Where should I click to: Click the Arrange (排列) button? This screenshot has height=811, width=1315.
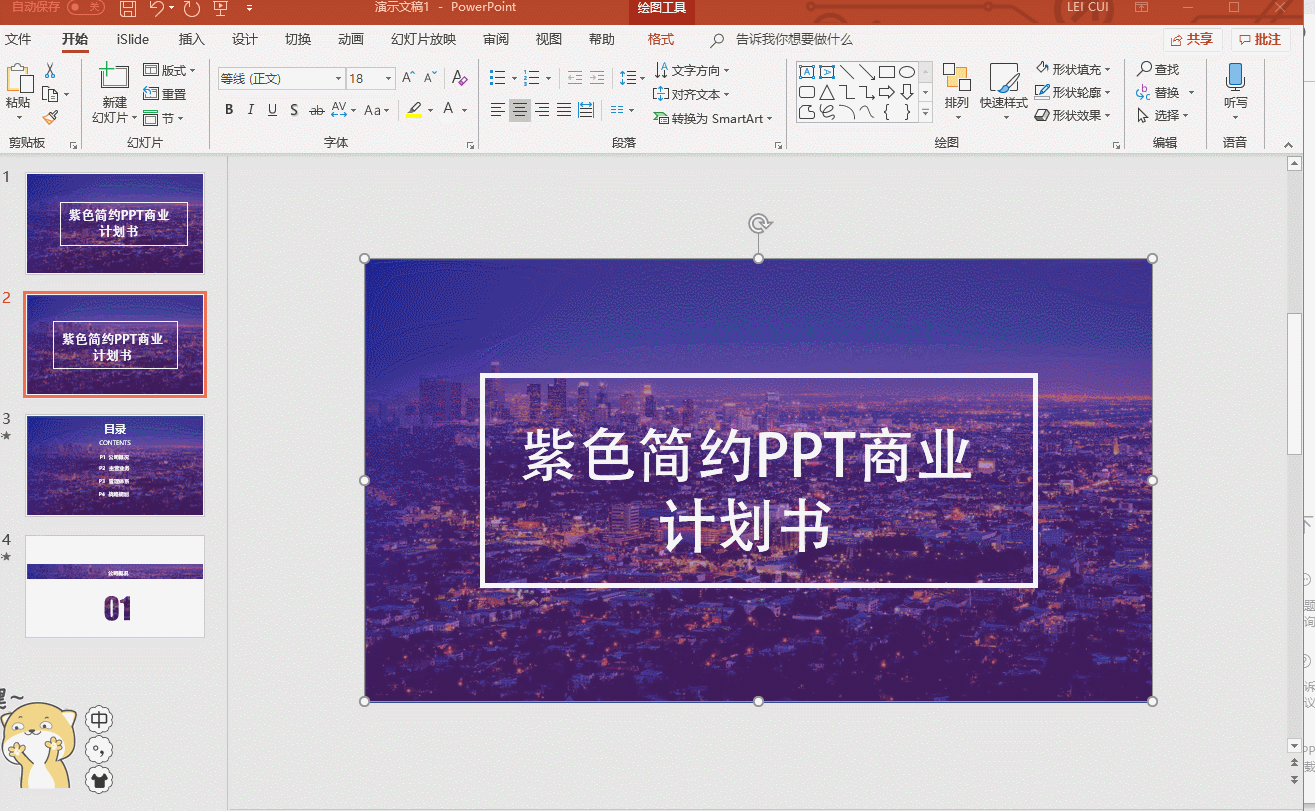click(957, 90)
